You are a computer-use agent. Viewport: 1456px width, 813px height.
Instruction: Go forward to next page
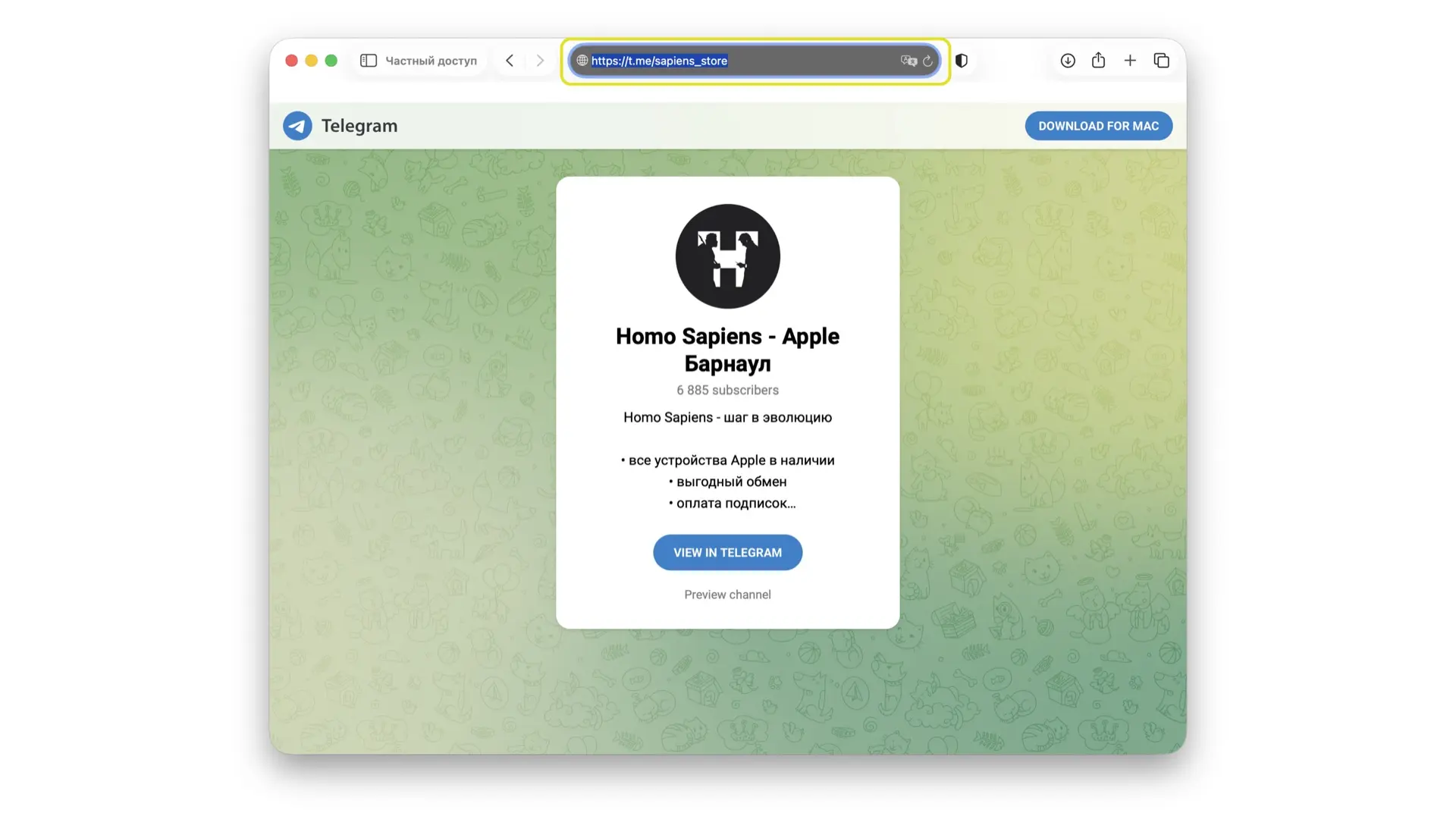[x=540, y=61]
